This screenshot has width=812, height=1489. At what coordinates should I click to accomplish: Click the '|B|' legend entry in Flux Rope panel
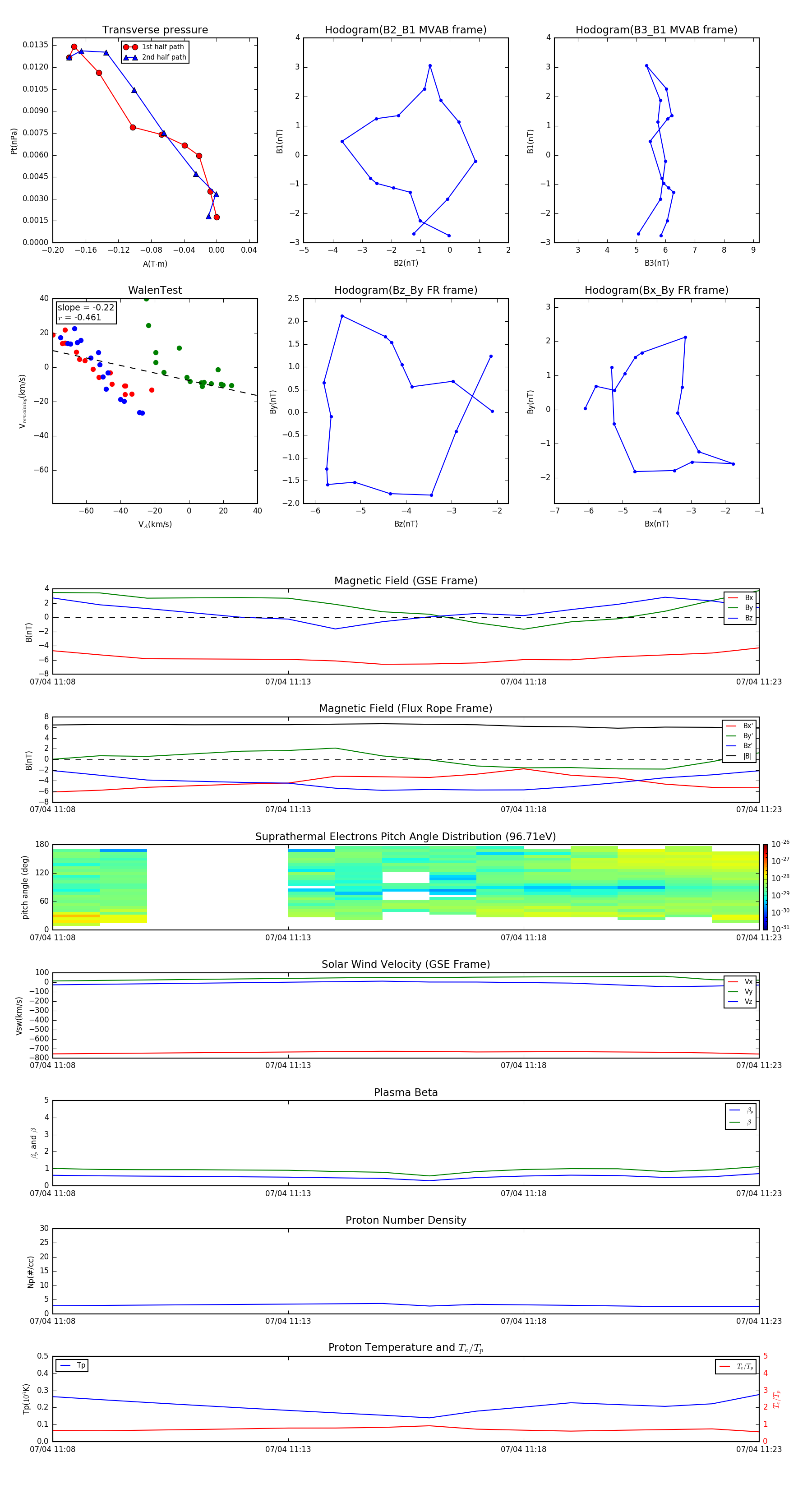(x=739, y=756)
